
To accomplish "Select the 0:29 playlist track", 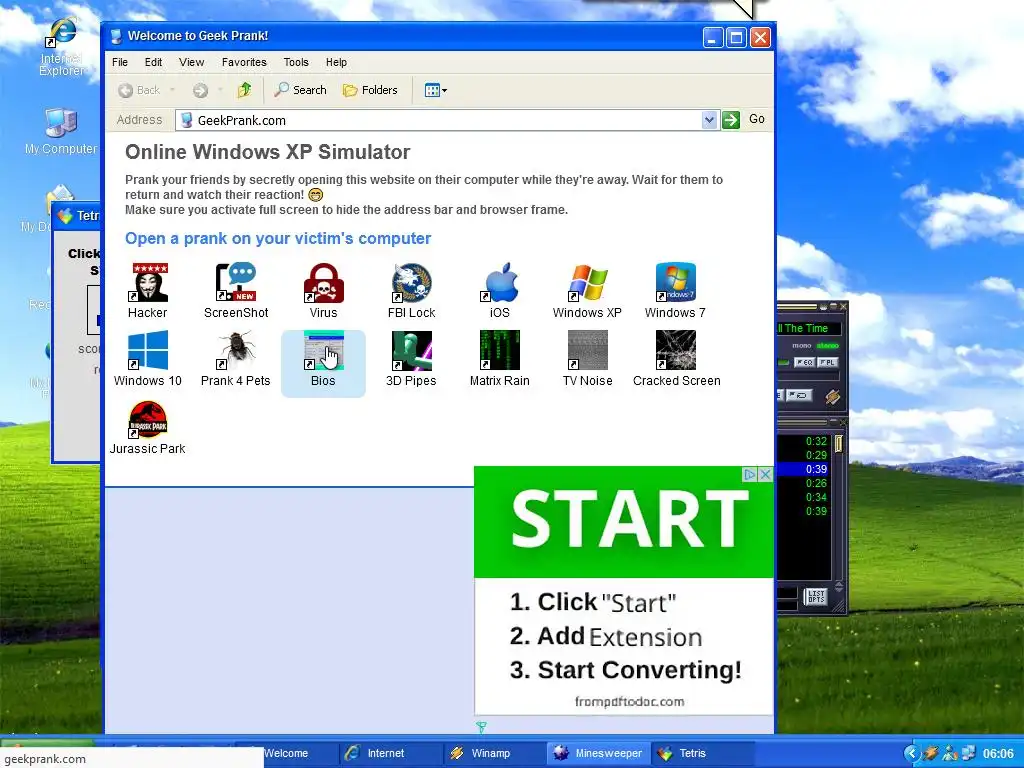I will pos(805,455).
